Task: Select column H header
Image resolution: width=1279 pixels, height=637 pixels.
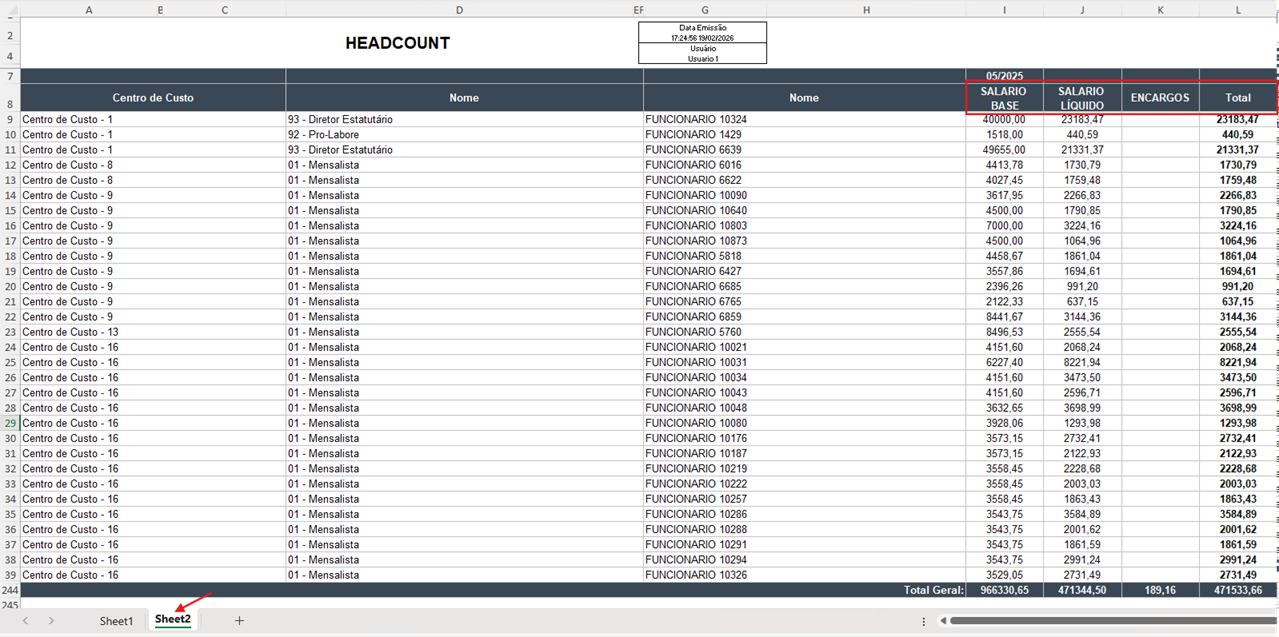Action: coord(866,10)
